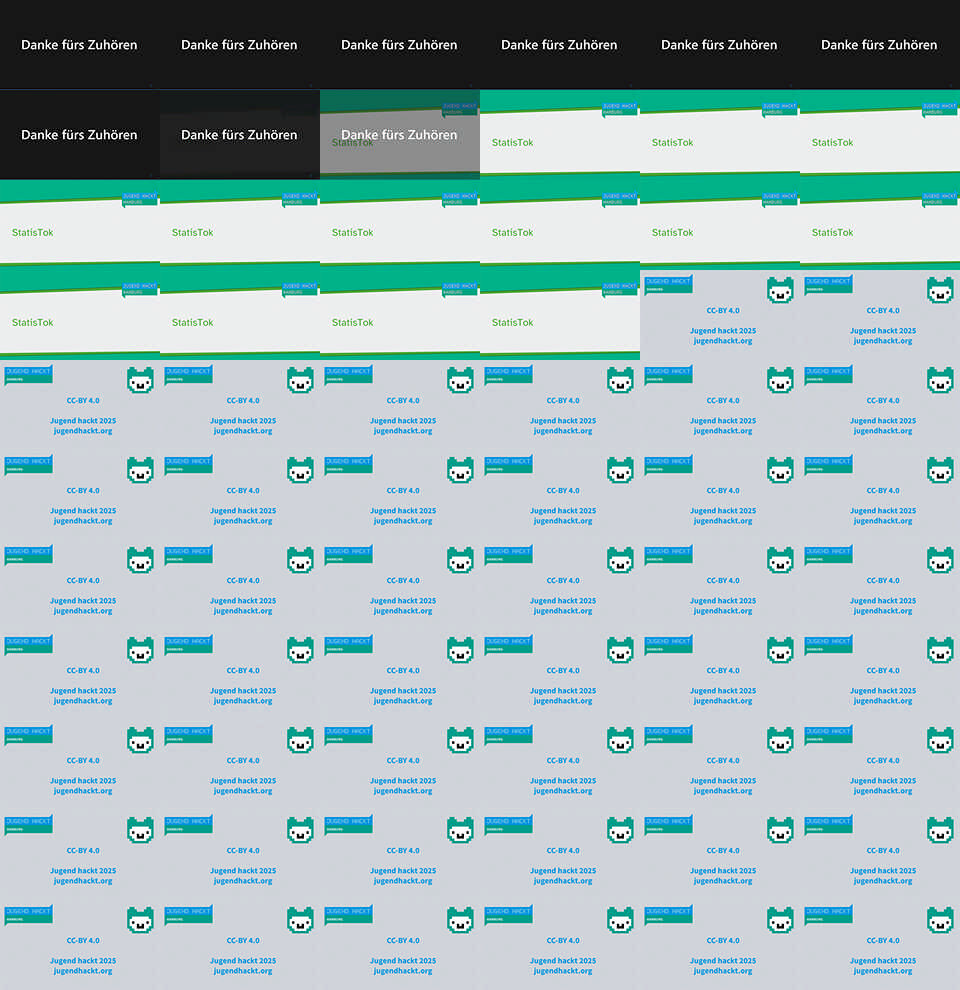960x990 pixels.
Task: Click the first "Danke fürs Zuhören" thumbnail in the top row
Action: click(x=79, y=45)
